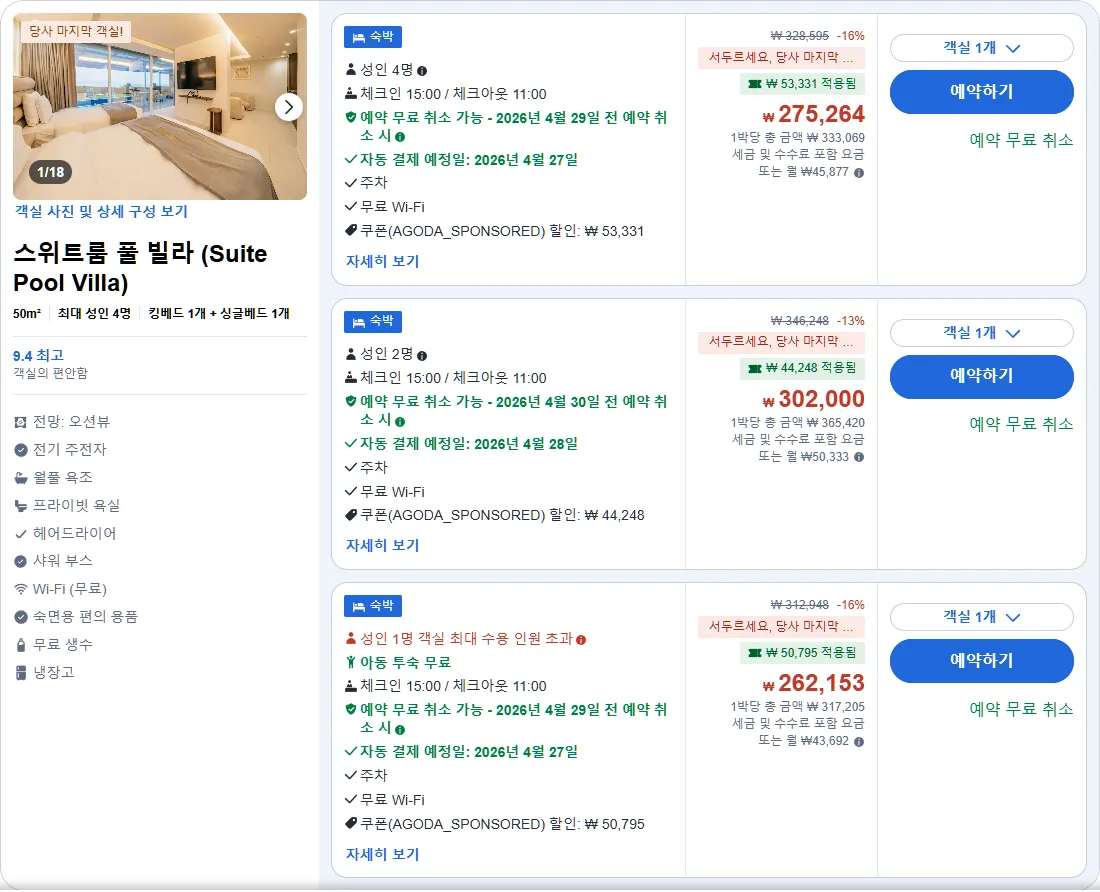Click info icon next to 월 ₩43,692
Viewport: 1100px width, 892px height.
point(859,741)
